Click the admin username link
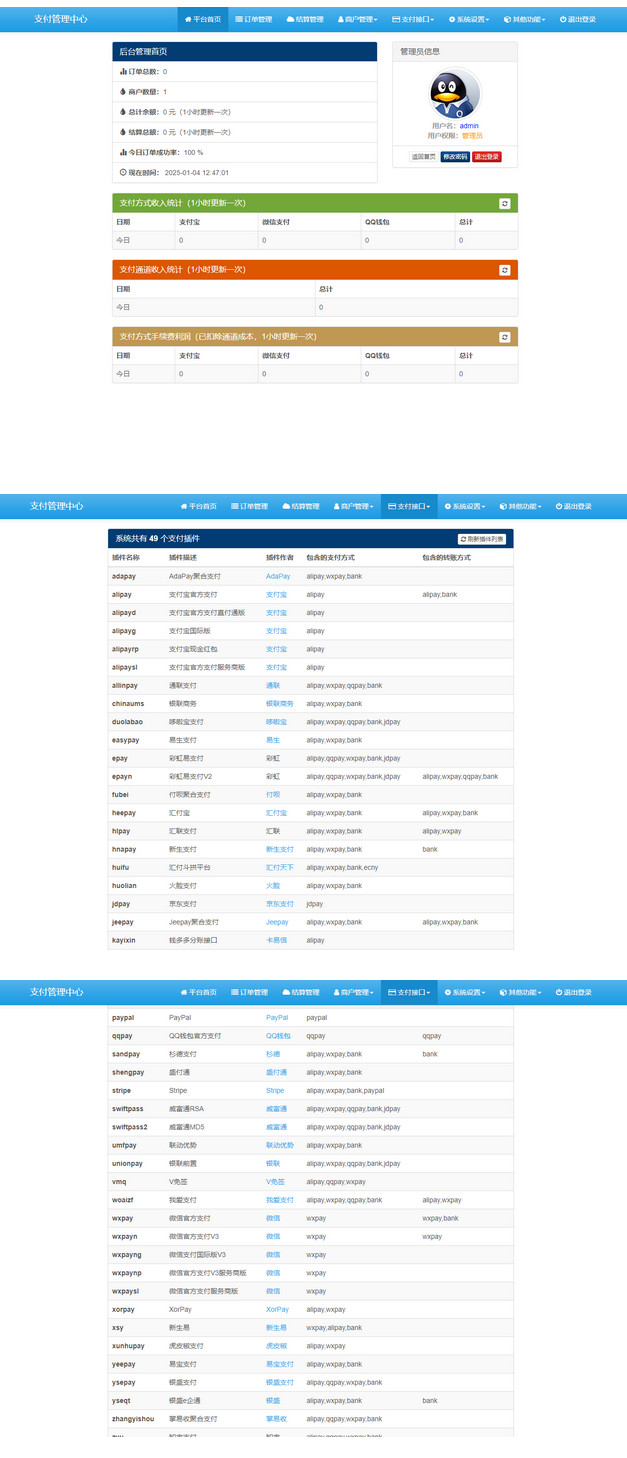This screenshot has height=1458, width=627. (x=469, y=126)
